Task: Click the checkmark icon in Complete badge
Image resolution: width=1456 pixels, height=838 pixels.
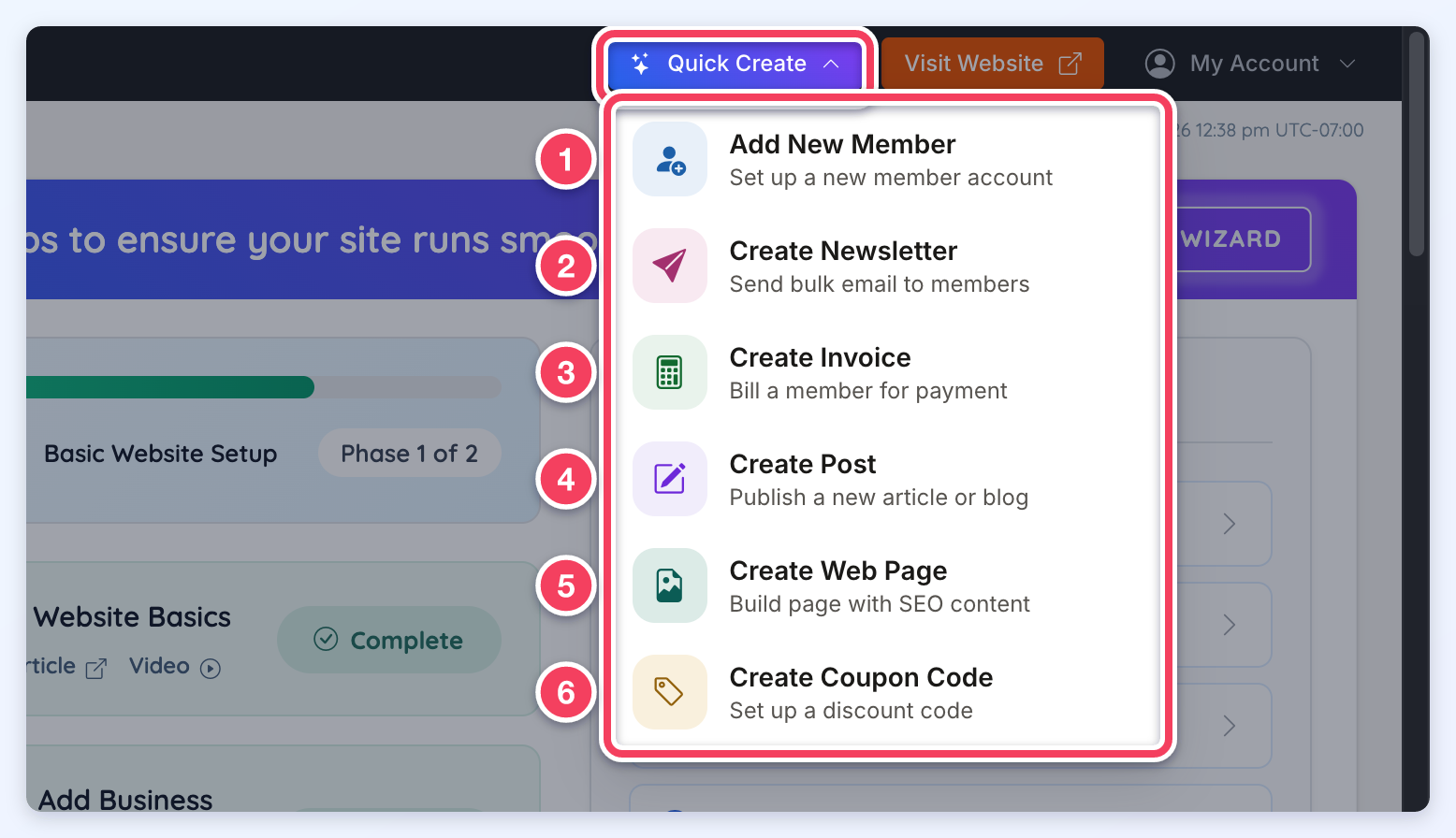Action: (x=326, y=639)
